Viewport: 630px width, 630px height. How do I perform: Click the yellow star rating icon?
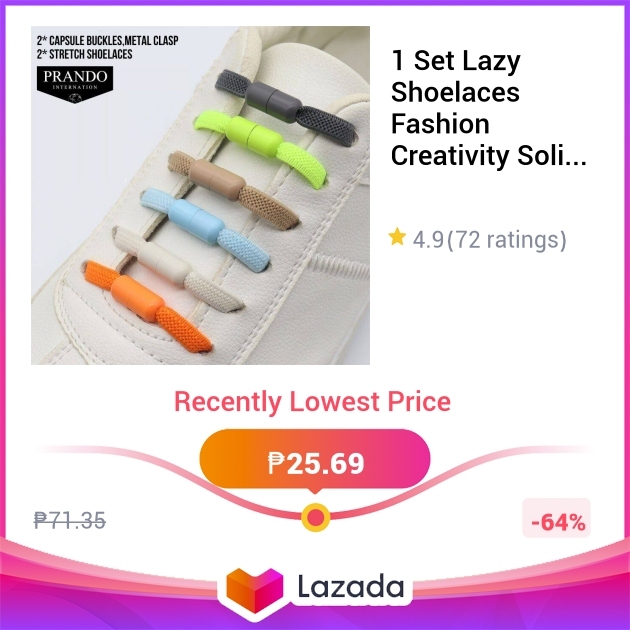pos(397,237)
